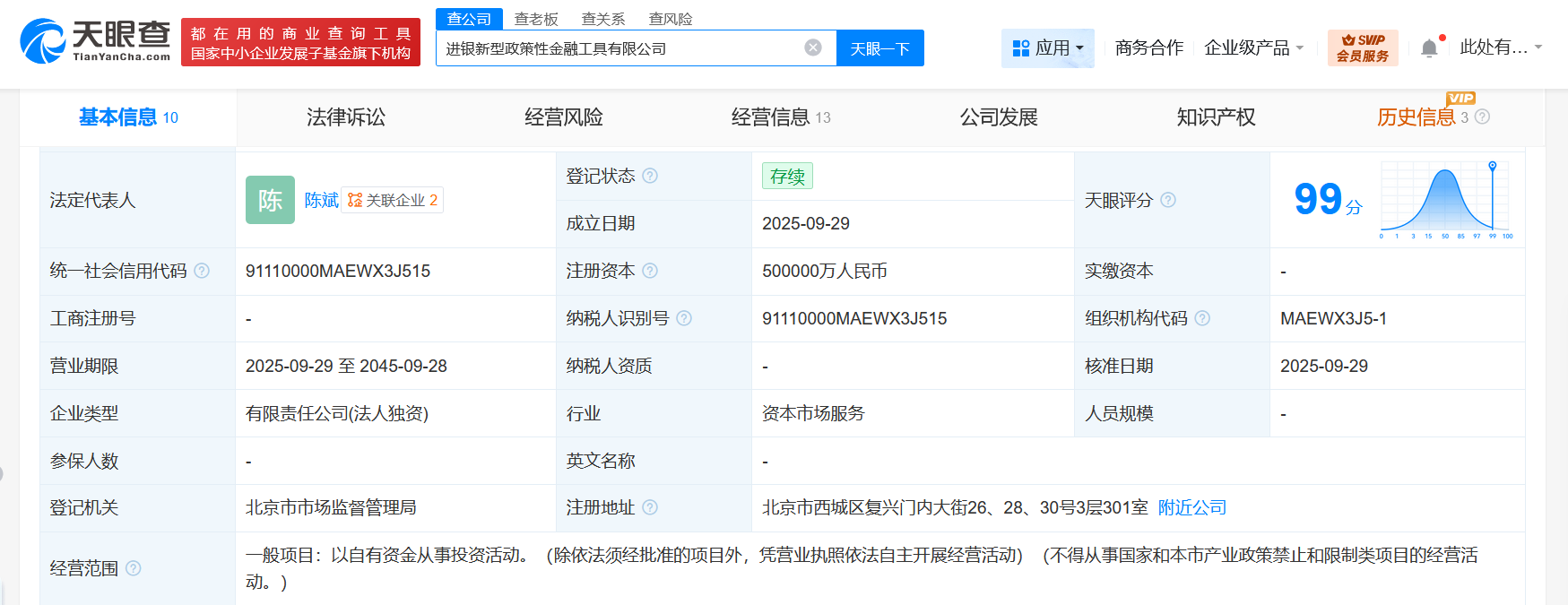Click help icon beside 经营范围

point(134,568)
